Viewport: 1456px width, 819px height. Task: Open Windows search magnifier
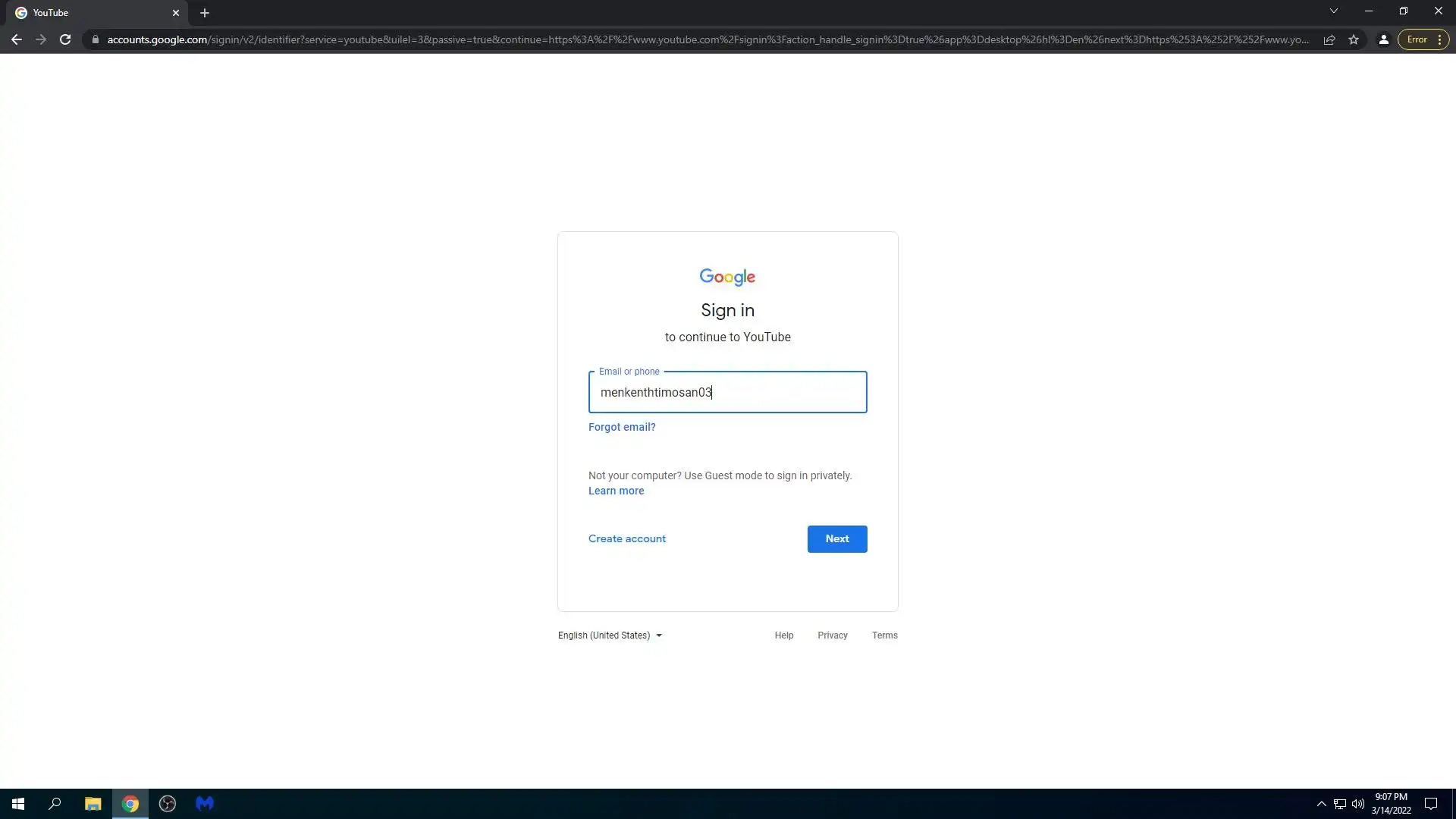coord(55,804)
